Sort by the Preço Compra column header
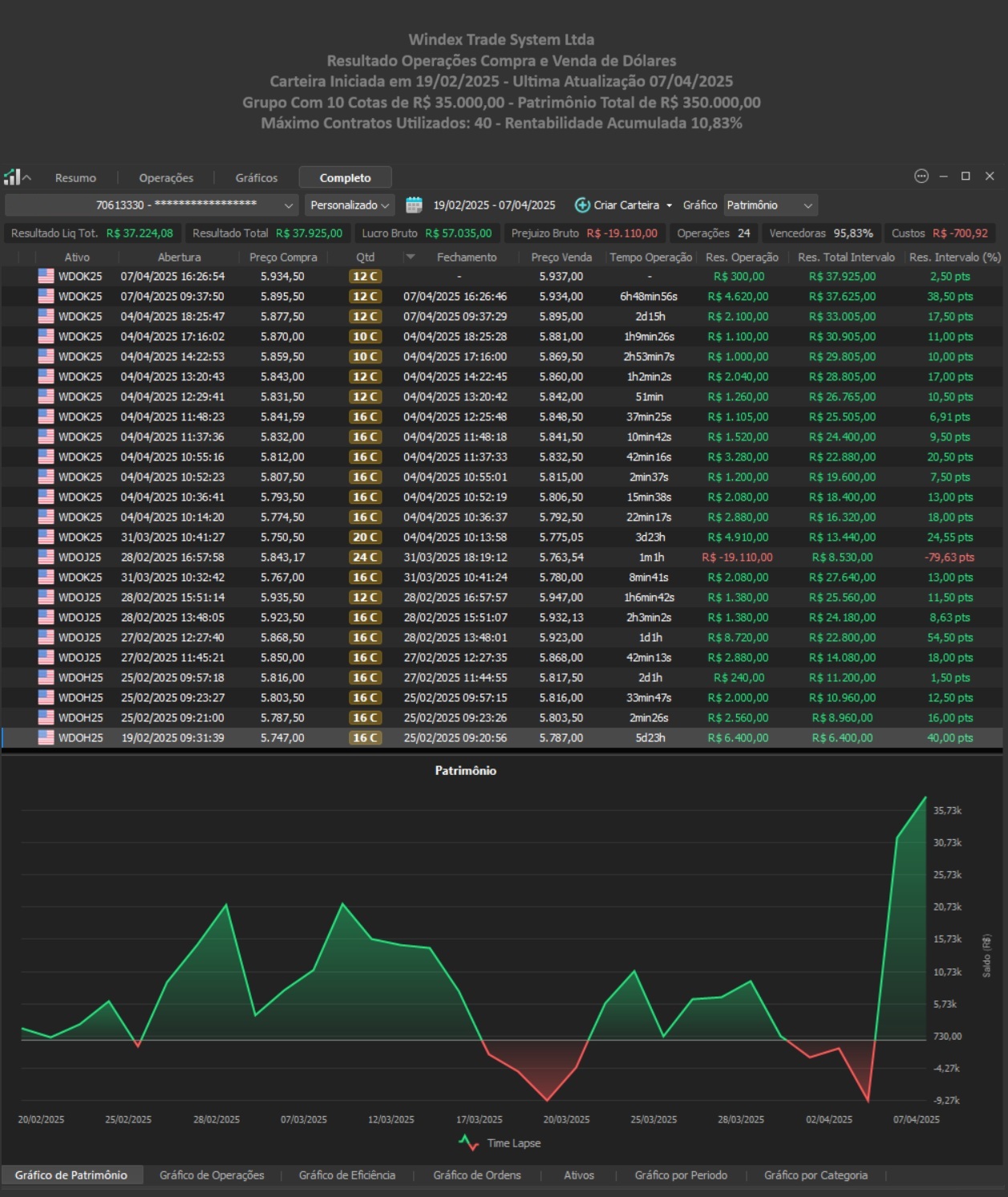Viewport: 1008px width, 1197px height. [282, 258]
